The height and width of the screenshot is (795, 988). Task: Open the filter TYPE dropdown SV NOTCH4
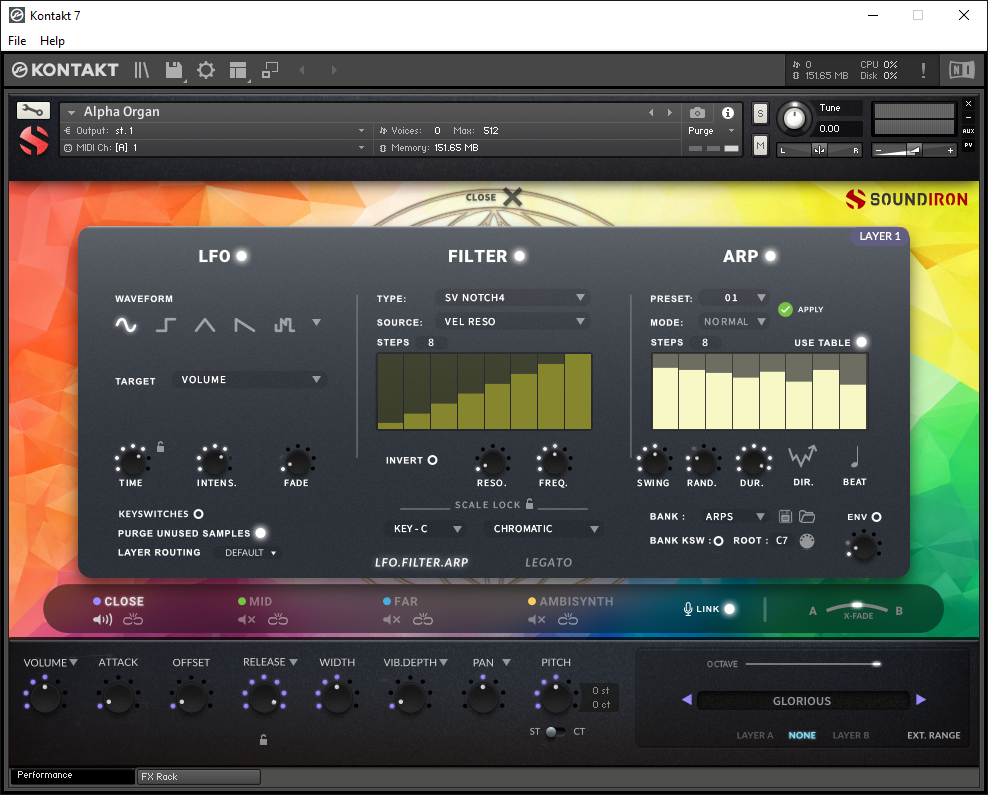513,297
